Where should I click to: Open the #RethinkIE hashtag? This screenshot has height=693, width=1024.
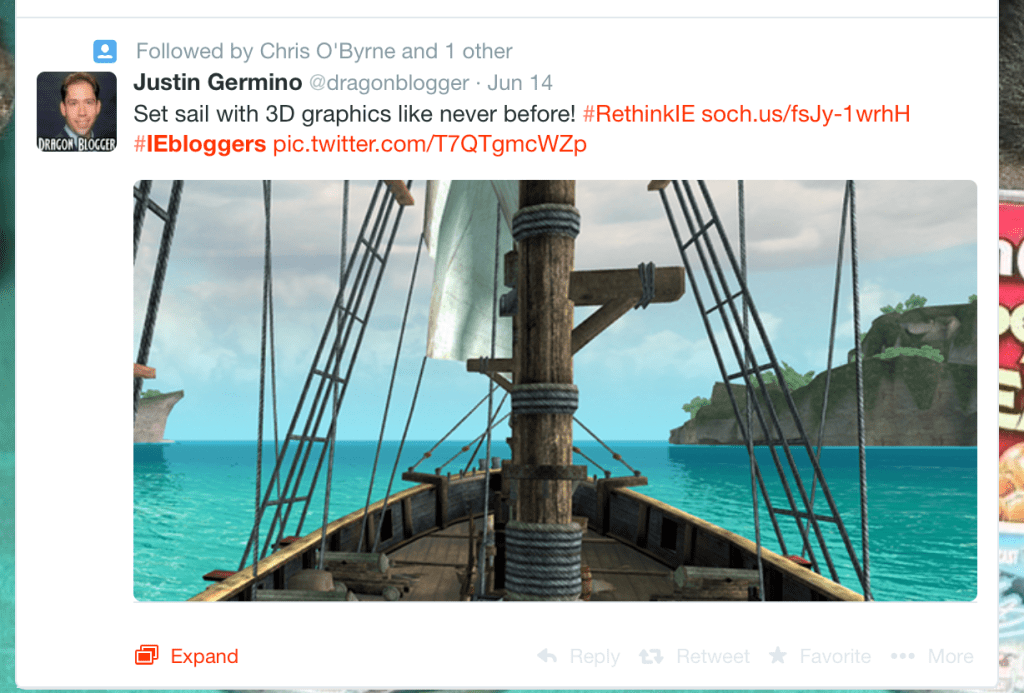pos(638,113)
